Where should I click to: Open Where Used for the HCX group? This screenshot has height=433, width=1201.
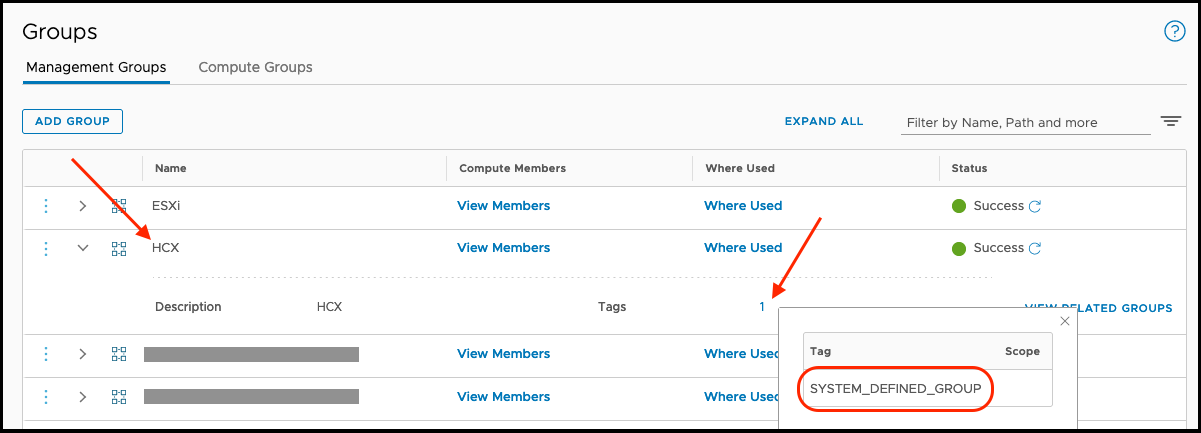[x=742, y=248]
